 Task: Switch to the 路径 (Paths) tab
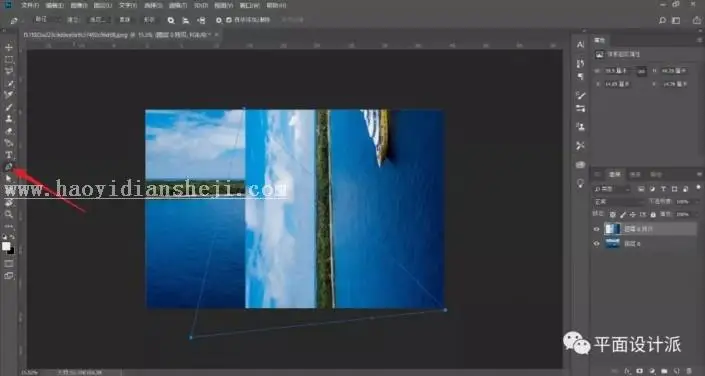click(656, 175)
